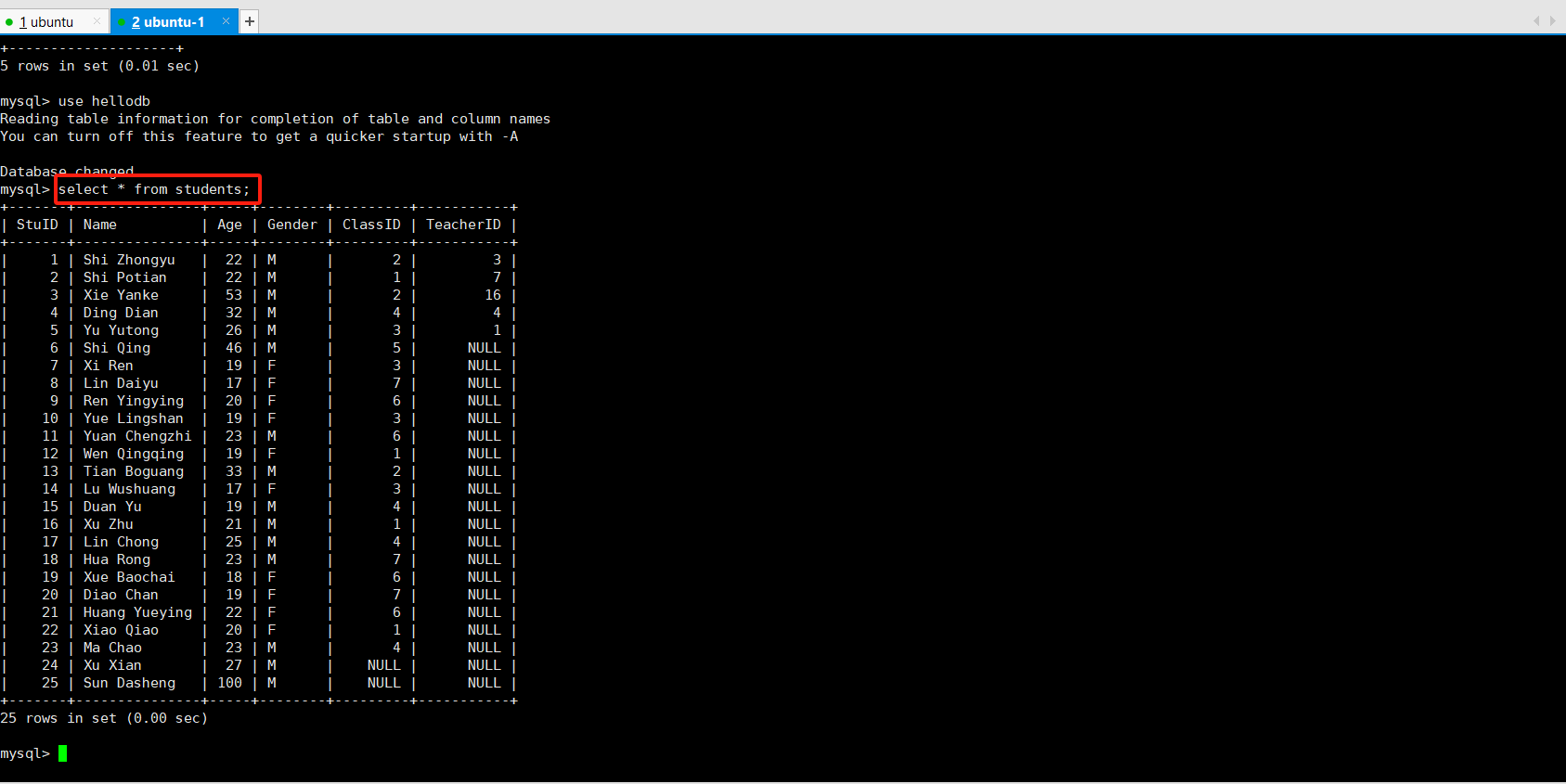Click the "Reading table information" message line
The height and width of the screenshot is (784, 1566).
click(276, 119)
